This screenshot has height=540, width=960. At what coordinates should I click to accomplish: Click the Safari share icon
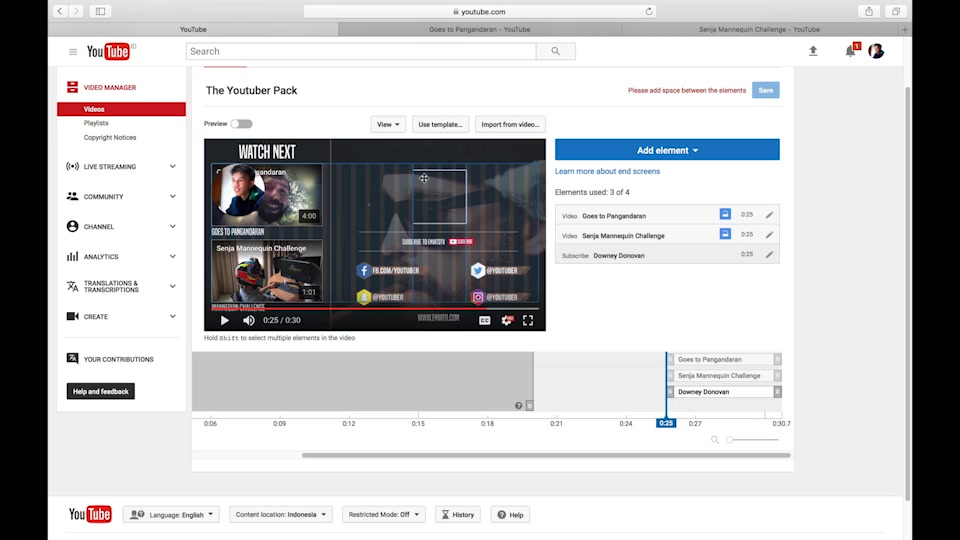pos(869,11)
